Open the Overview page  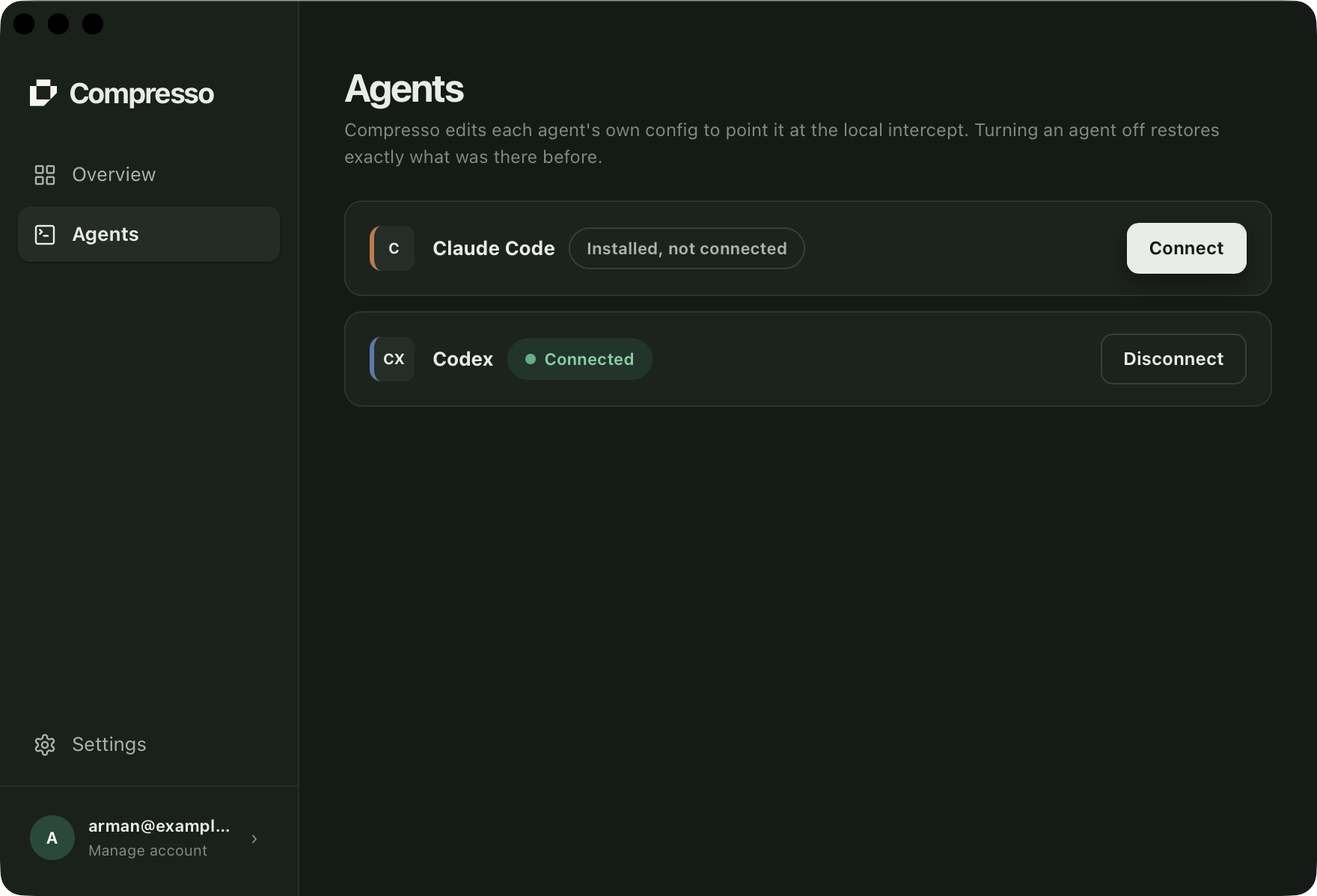[x=149, y=174]
